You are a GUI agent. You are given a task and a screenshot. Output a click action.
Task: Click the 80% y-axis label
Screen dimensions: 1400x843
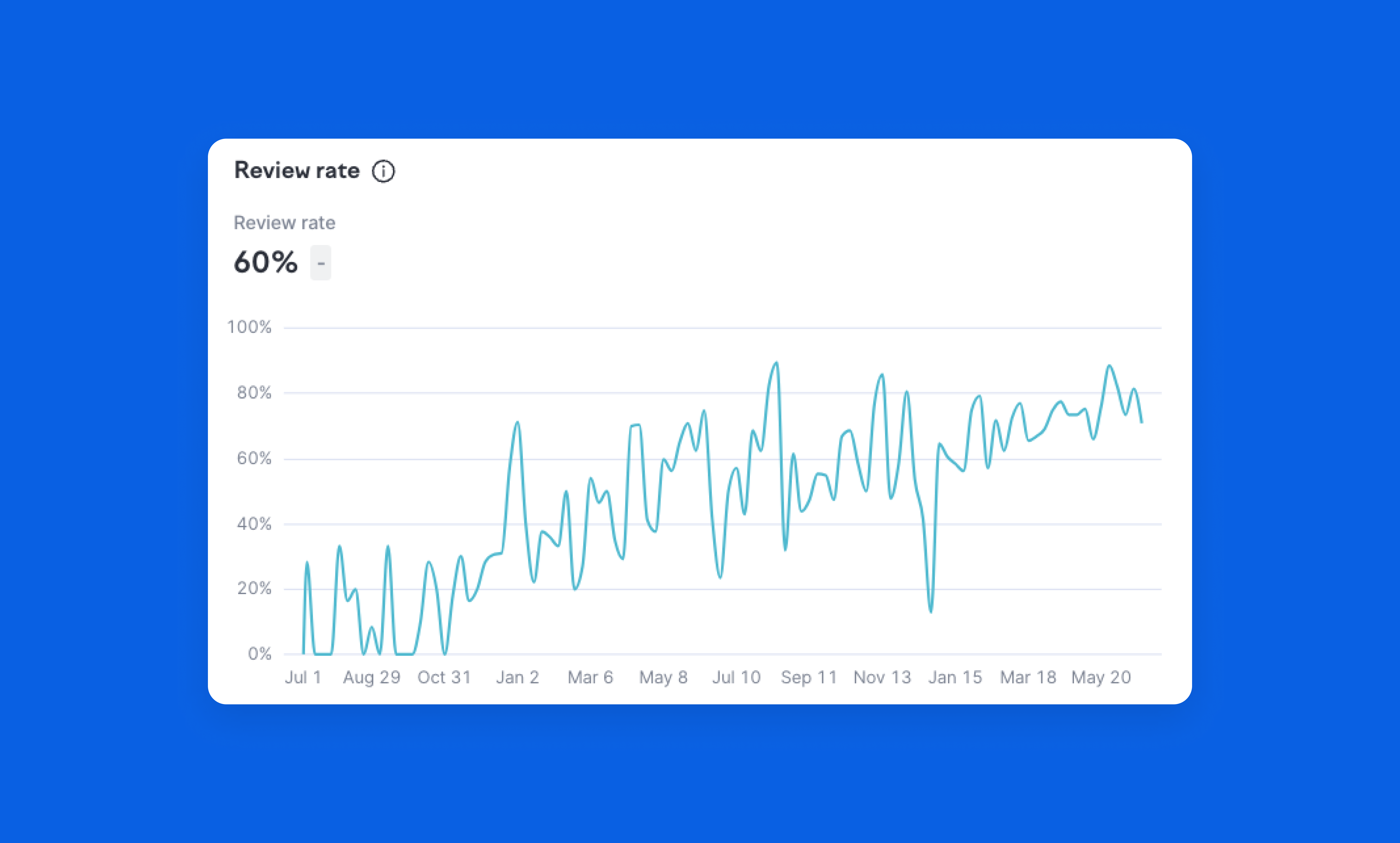tap(254, 393)
